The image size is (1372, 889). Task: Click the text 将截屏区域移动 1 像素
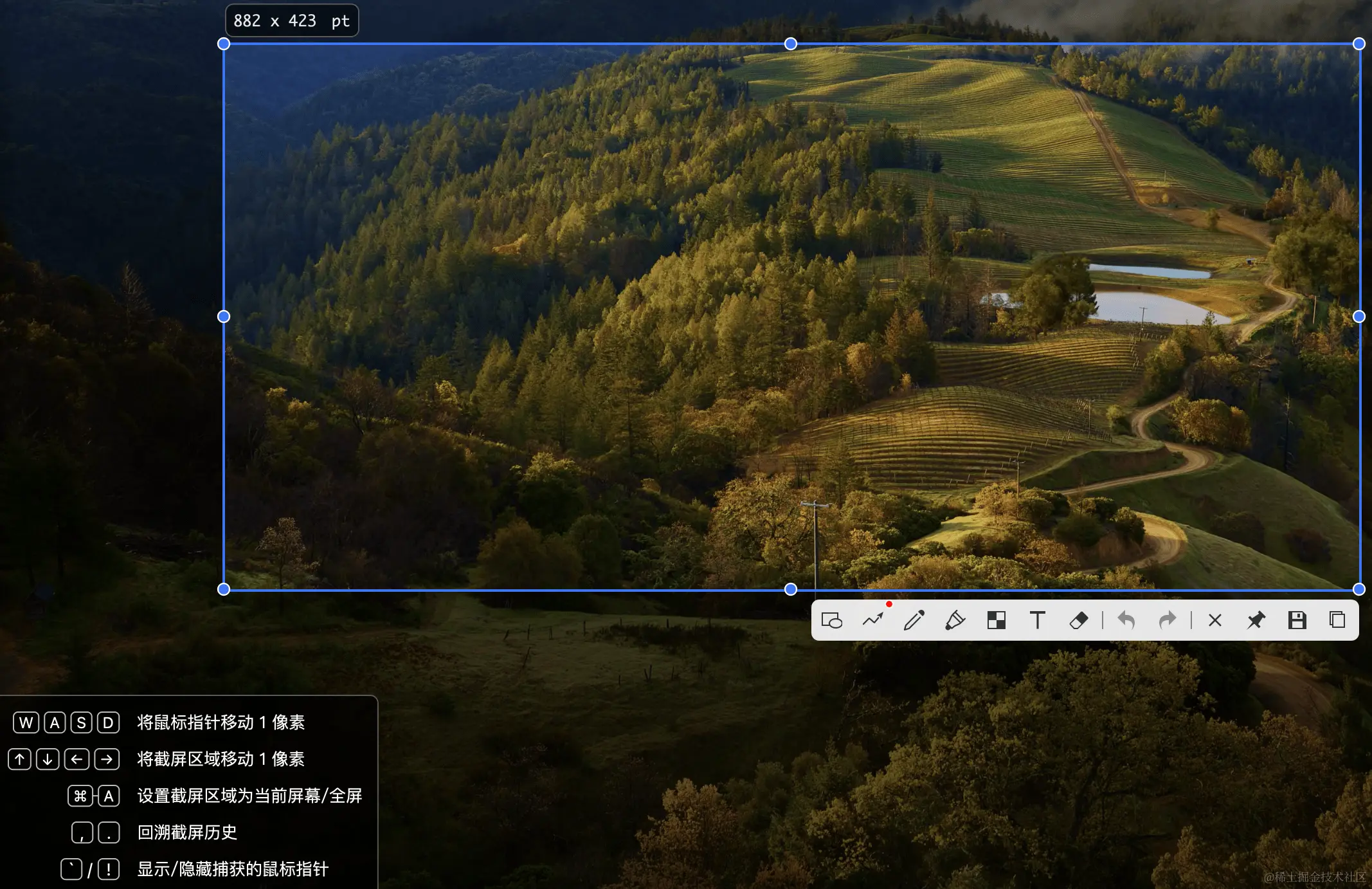tap(221, 759)
